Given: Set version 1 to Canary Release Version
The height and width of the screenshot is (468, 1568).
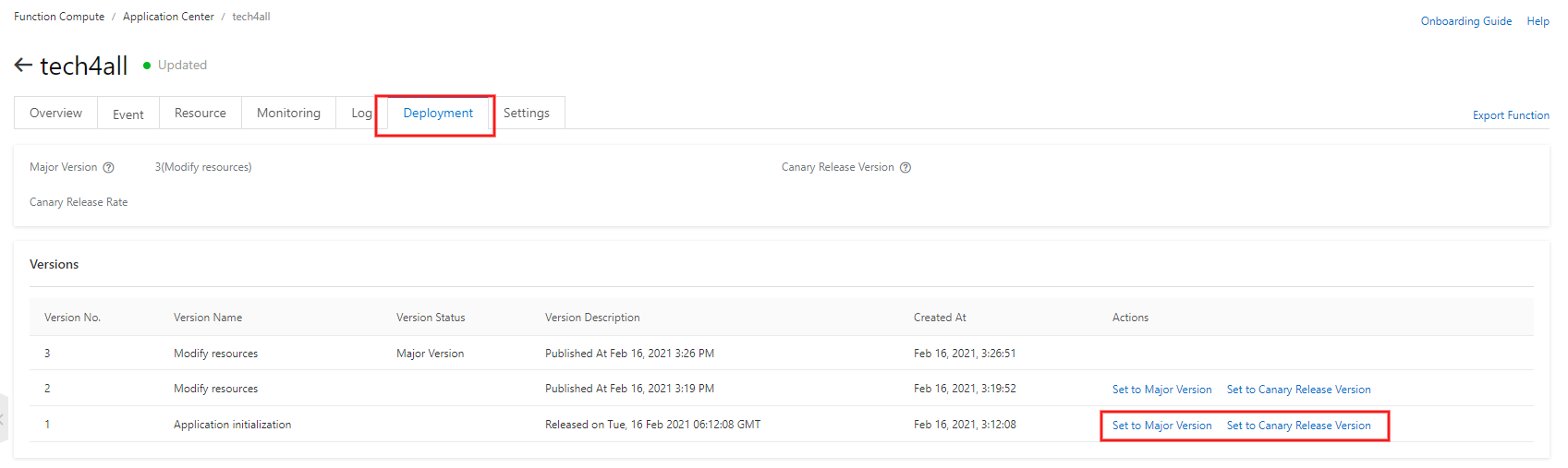Looking at the screenshot, I should [1298, 426].
